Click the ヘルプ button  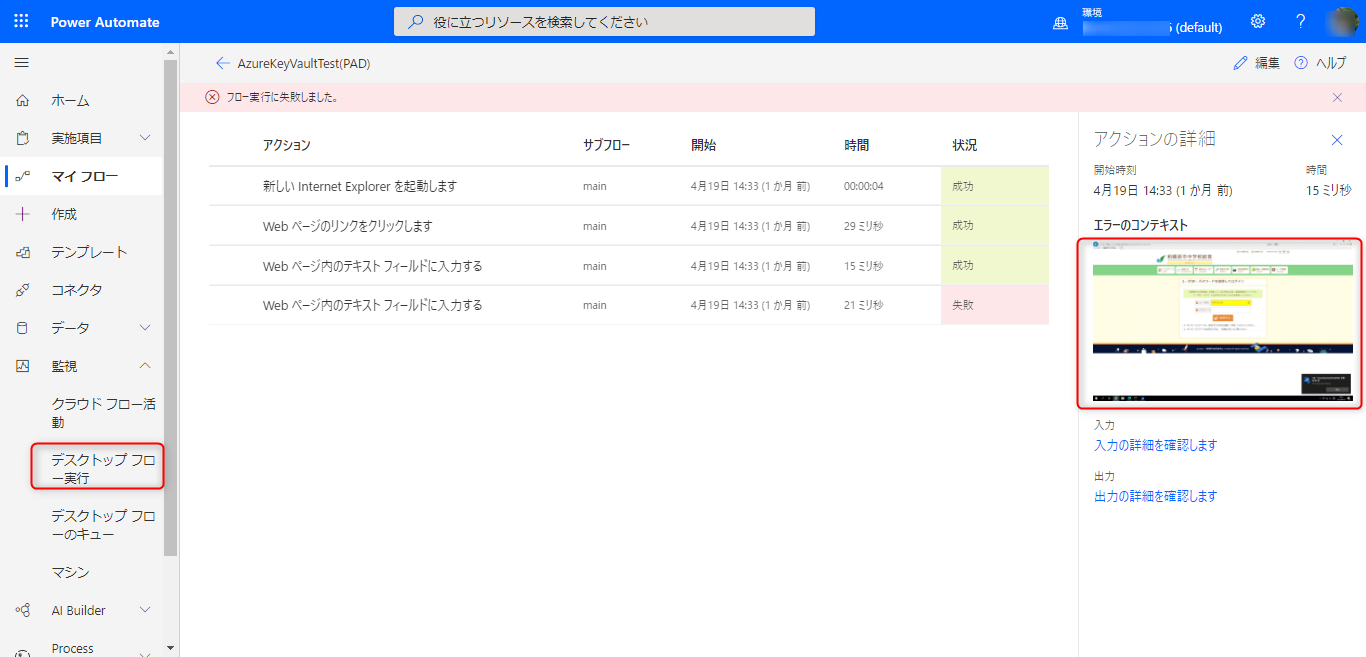click(x=1320, y=63)
